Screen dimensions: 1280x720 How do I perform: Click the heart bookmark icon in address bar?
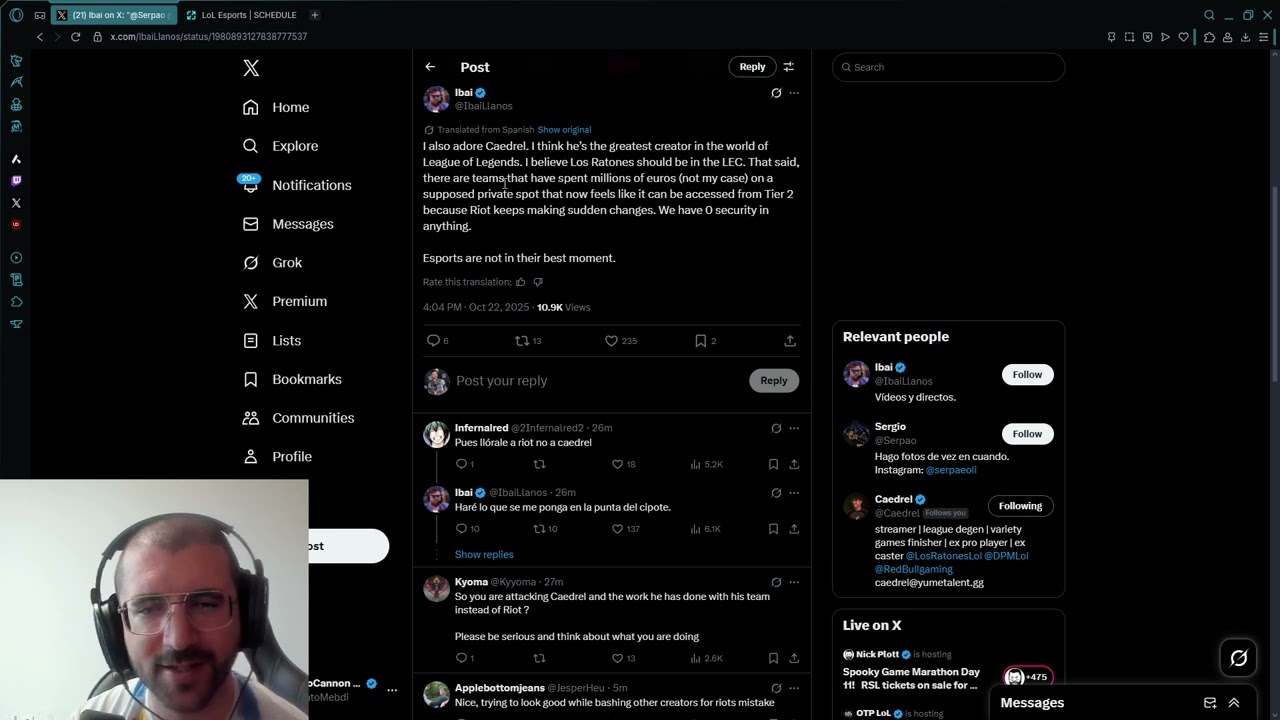click(1184, 37)
